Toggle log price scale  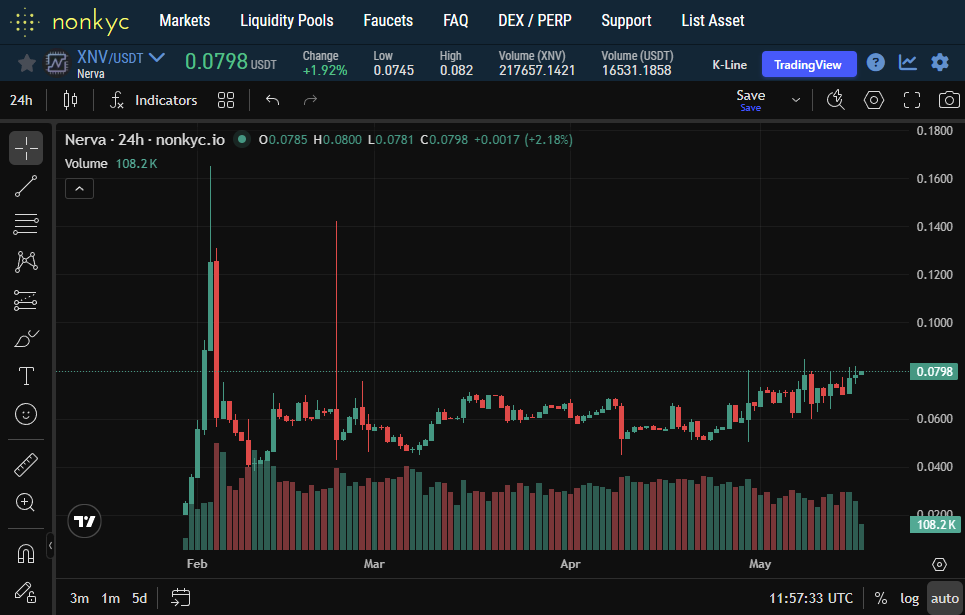point(910,598)
